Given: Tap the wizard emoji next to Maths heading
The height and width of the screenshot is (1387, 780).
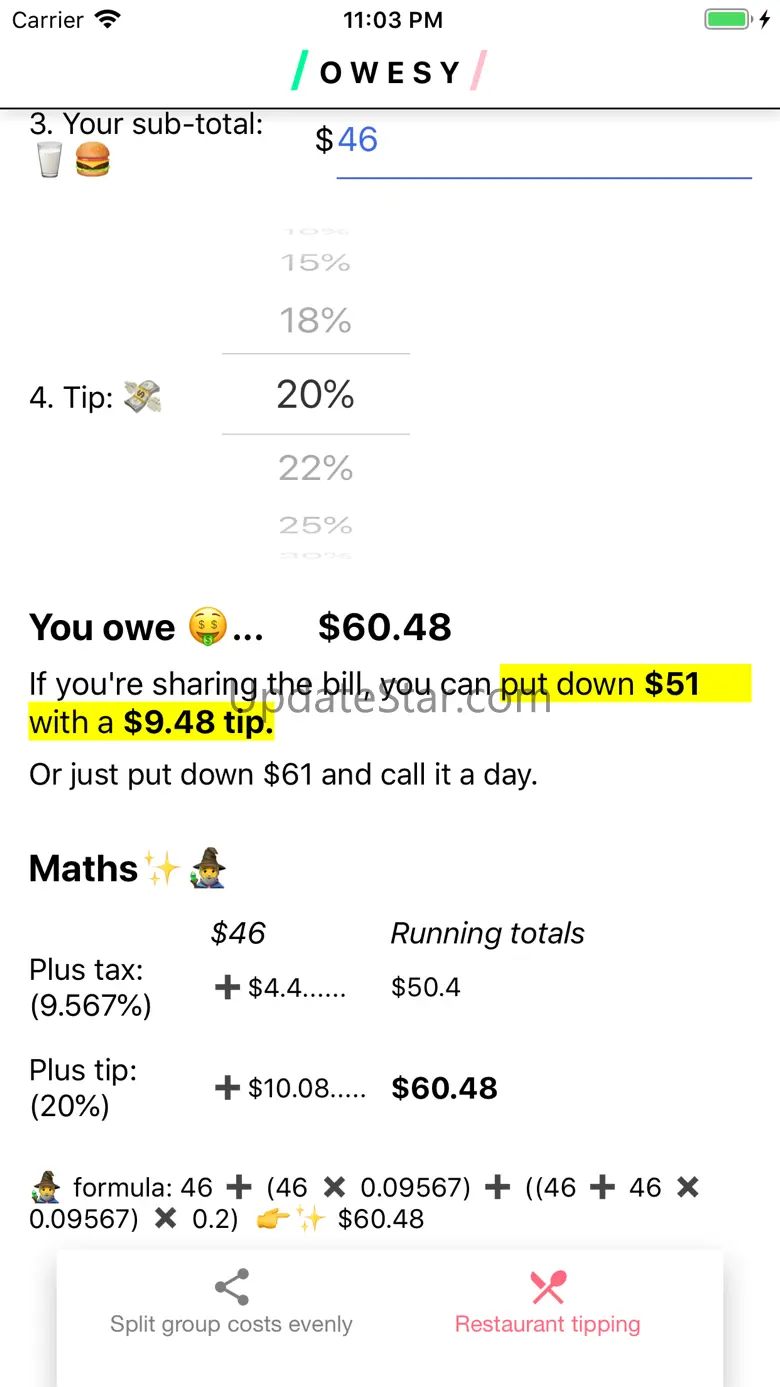Looking at the screenshot, I should pyautogui.click(x=208, y=868).
